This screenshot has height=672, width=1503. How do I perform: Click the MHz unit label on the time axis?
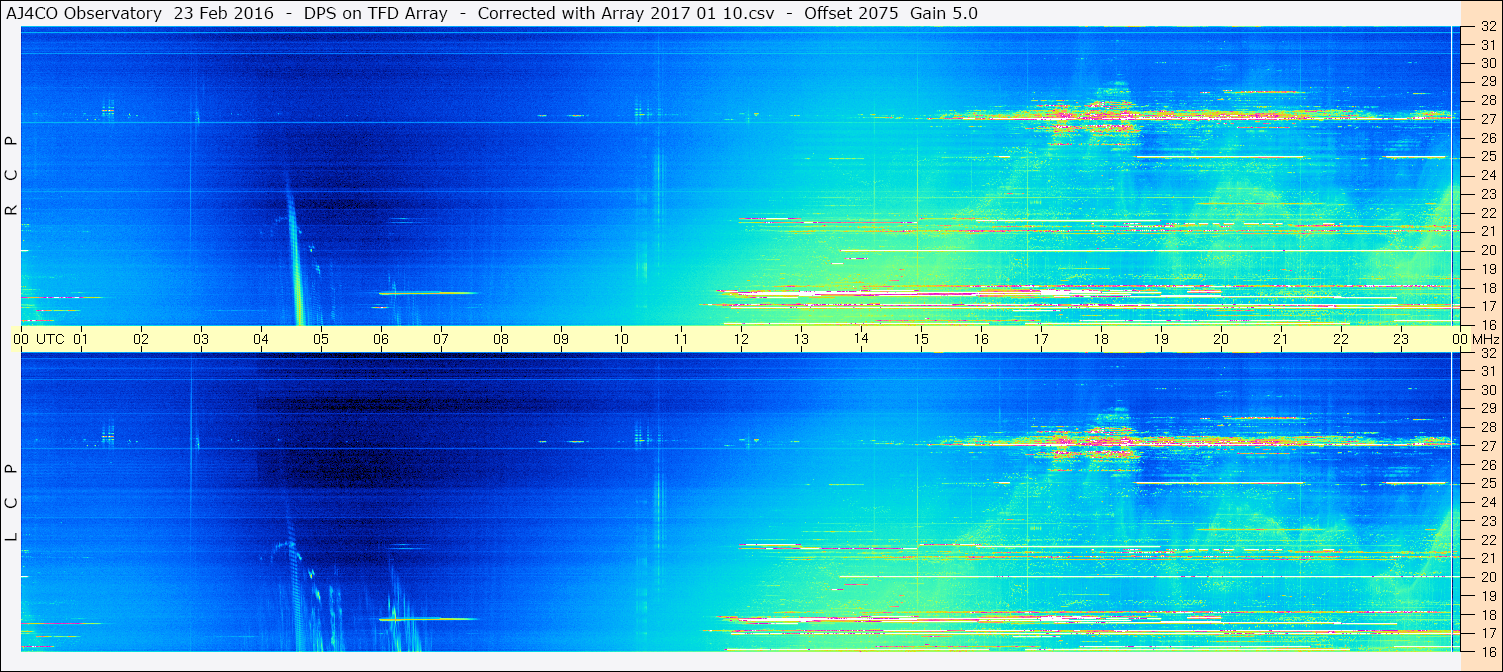tap(1485, 339)
